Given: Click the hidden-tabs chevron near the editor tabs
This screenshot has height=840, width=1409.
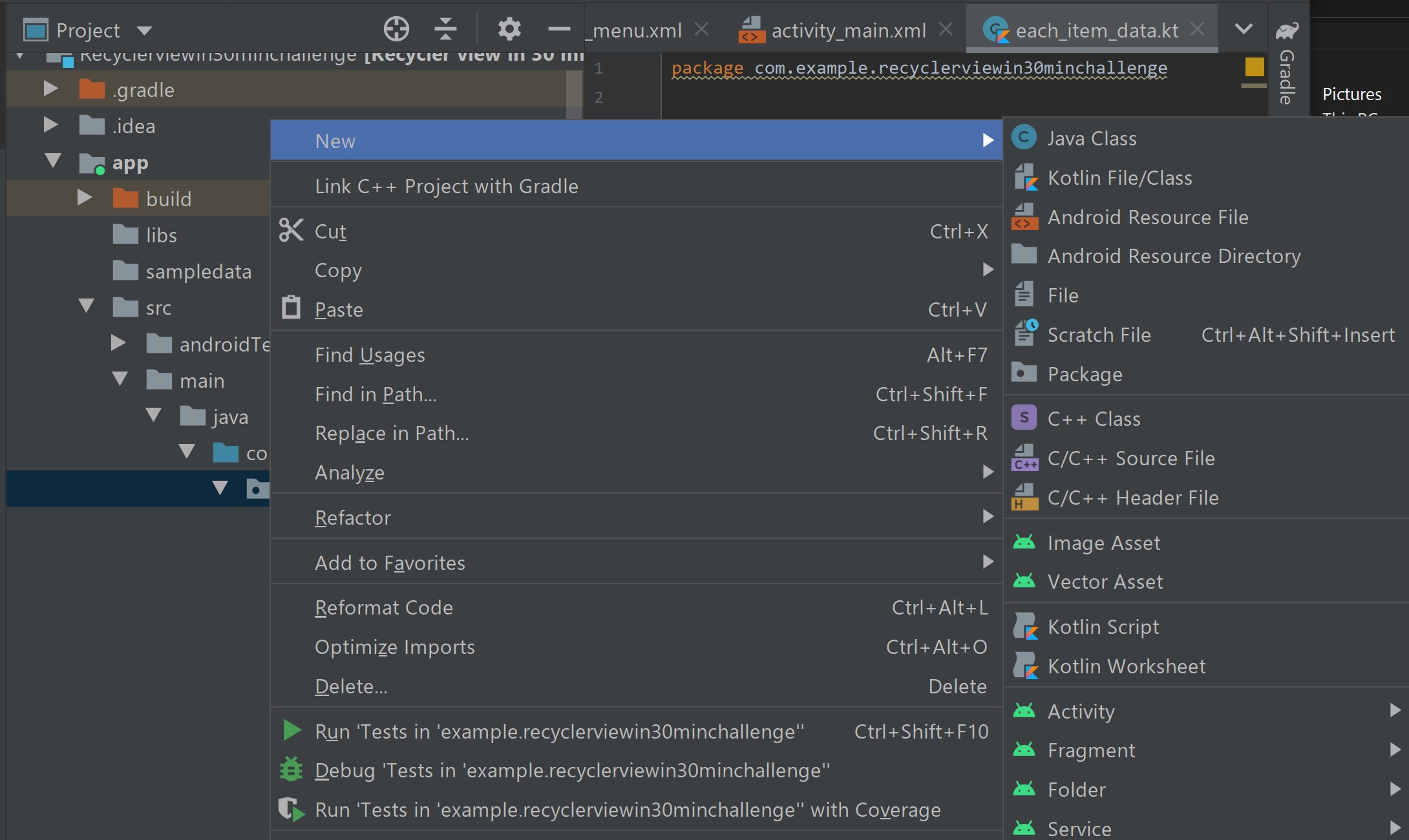Looking at the screenshot, I should tap(1243, 30).
